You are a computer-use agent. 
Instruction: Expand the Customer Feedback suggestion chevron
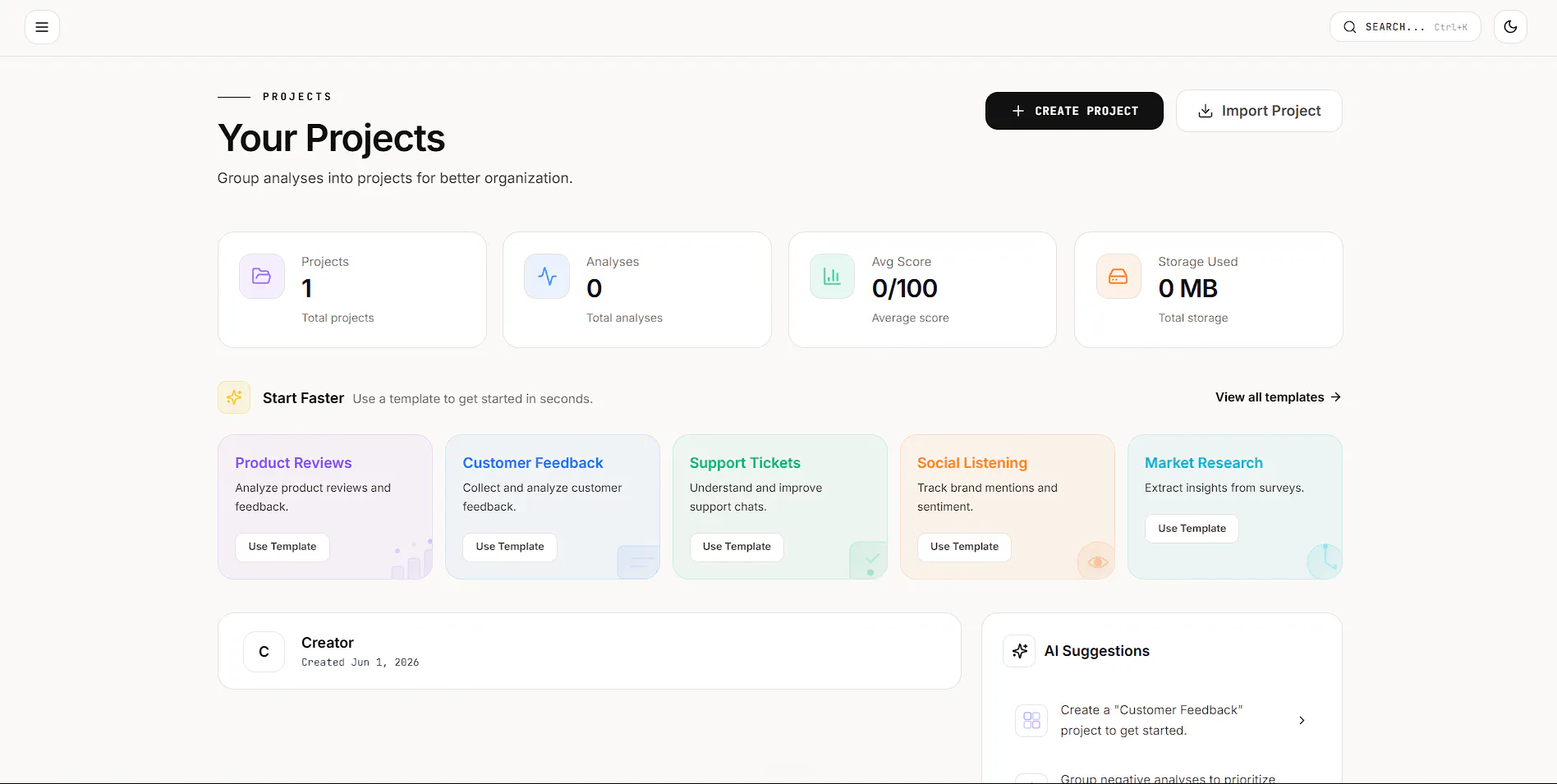(1302, 720)
